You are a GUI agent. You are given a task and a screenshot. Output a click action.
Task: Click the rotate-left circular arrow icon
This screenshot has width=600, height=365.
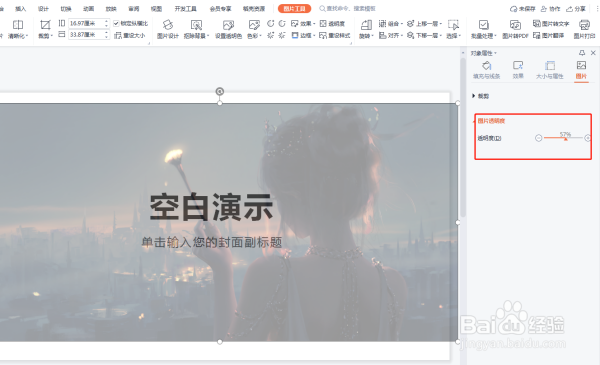pos(271,23)
